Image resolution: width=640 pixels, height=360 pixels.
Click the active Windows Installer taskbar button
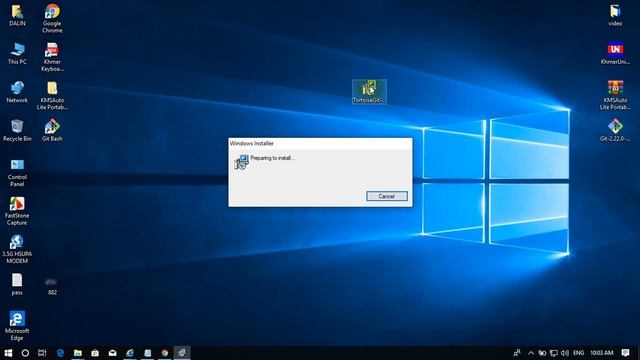tap(182, 353)
